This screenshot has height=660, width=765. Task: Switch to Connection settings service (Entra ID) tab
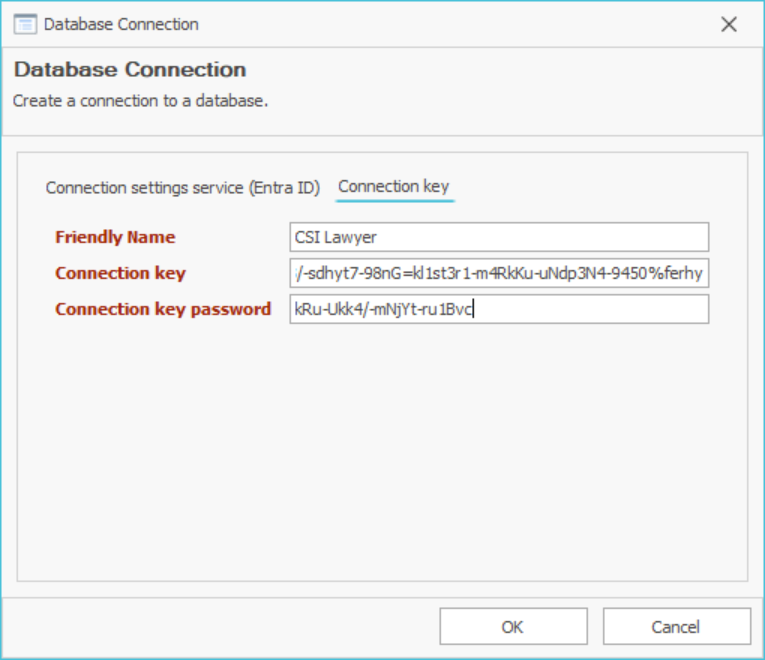(182, 187)
